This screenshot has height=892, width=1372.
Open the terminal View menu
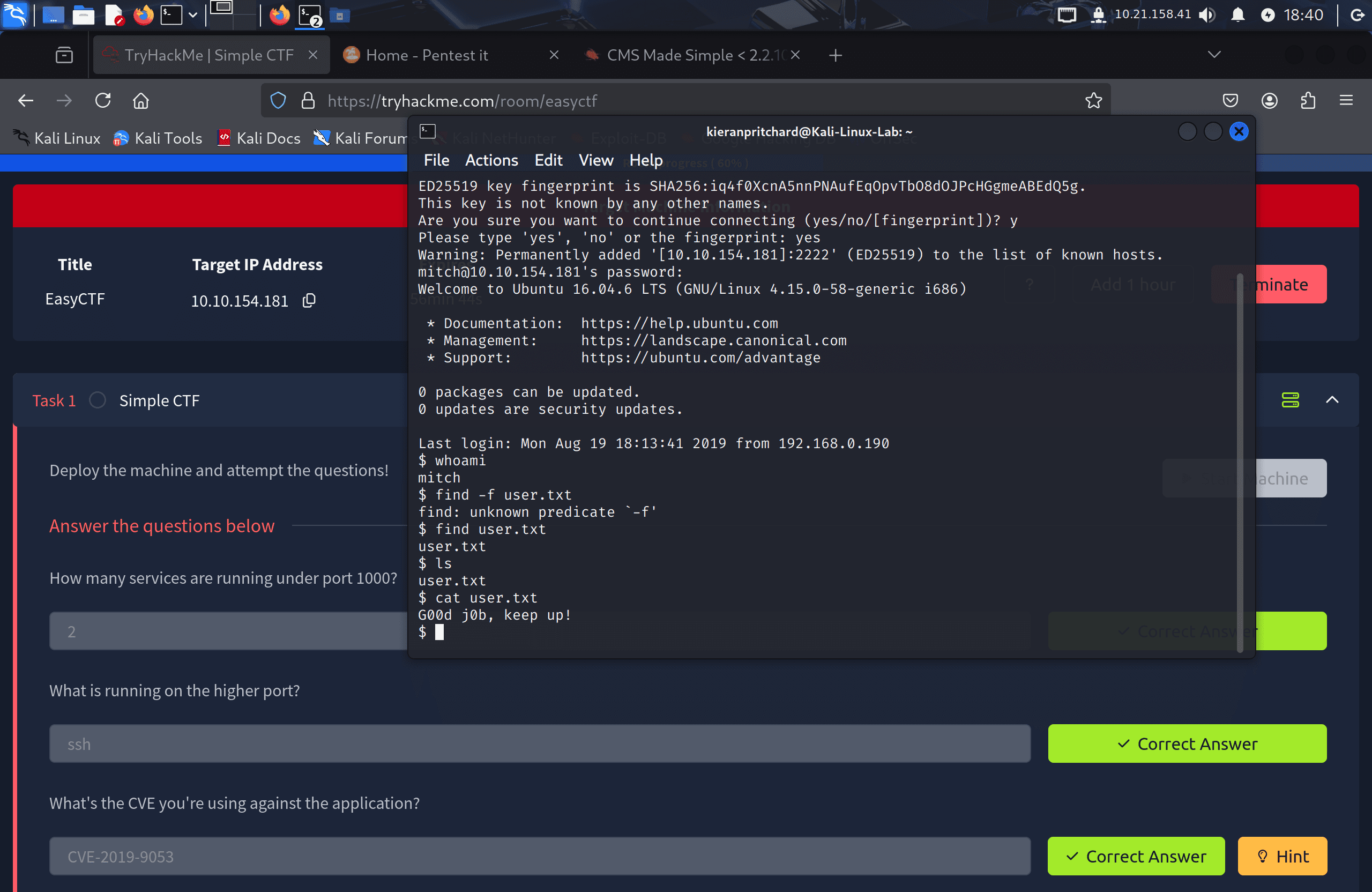click(x=595, y=160)
